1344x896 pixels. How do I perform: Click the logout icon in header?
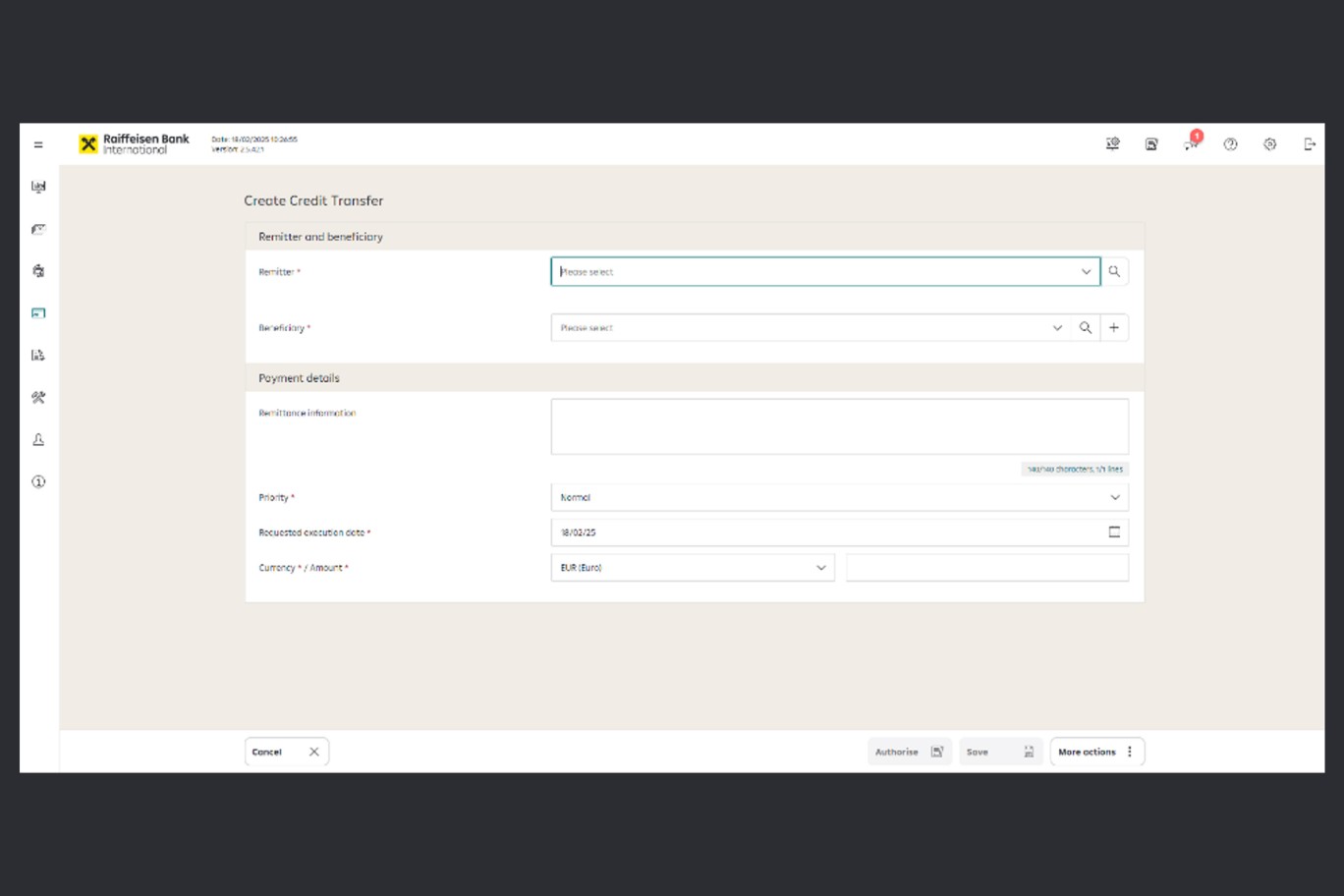[1309, 144]
